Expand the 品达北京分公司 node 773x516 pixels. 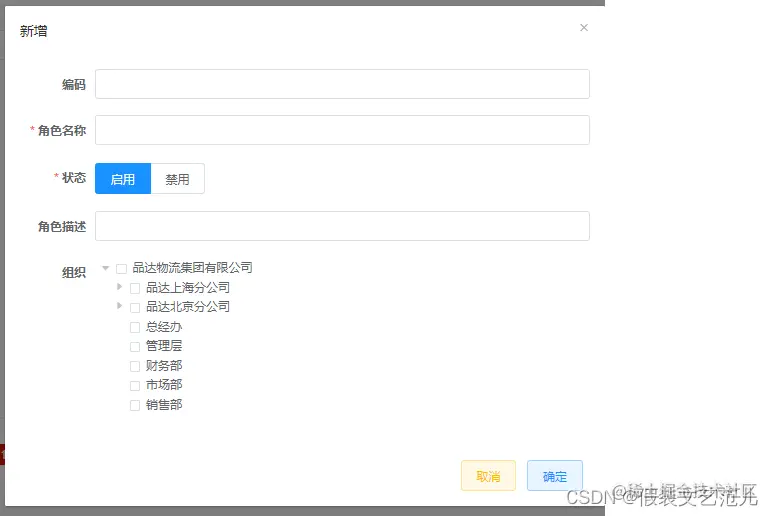click(119, 306)
